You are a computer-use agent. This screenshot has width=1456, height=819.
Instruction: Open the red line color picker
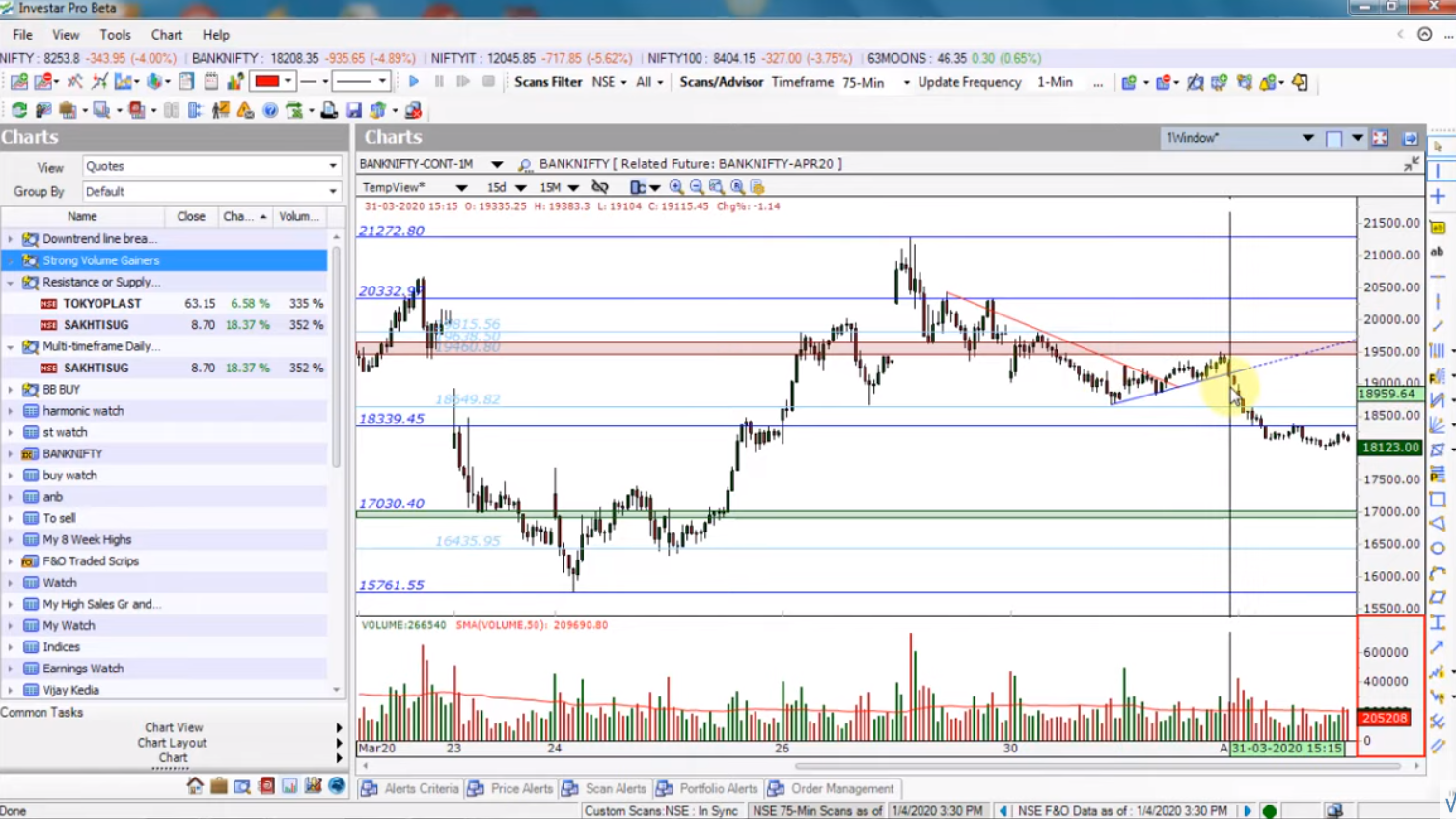[x=288, y=83]
